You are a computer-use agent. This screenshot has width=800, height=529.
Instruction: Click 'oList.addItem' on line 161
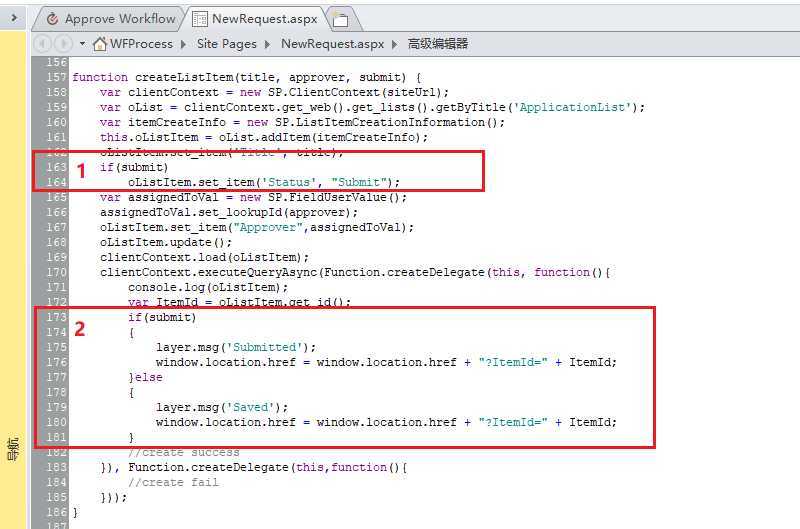tap(264, 137)
